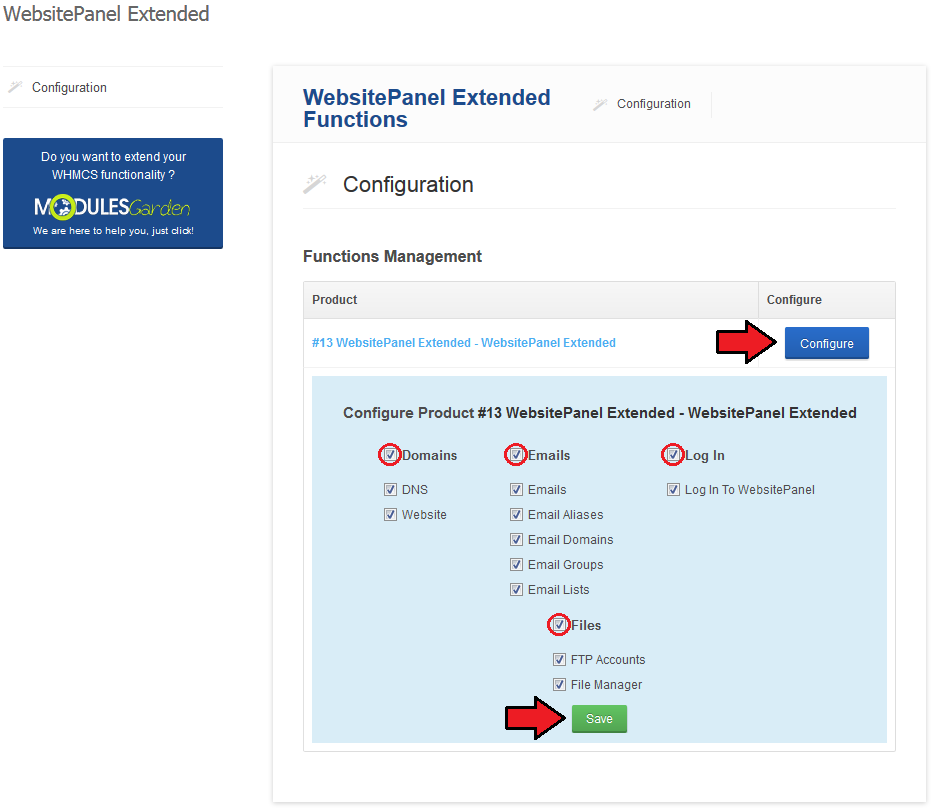Toggle the Emails group header checkbox
The height and width of the screenshot is (808, 931).
(x=516, y=455)
